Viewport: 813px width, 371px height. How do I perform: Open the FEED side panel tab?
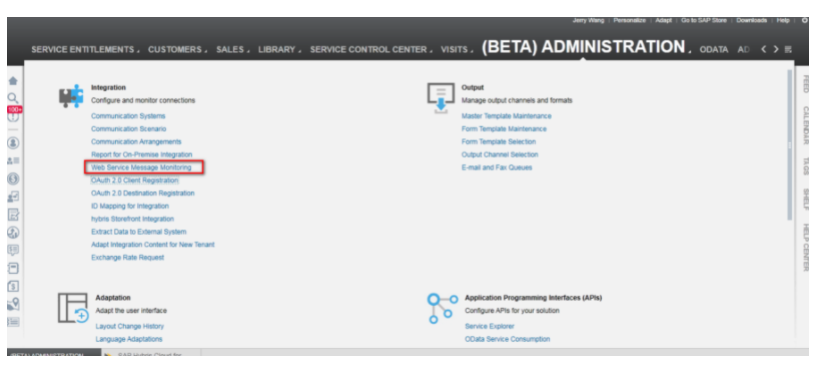tap(805, 84)
